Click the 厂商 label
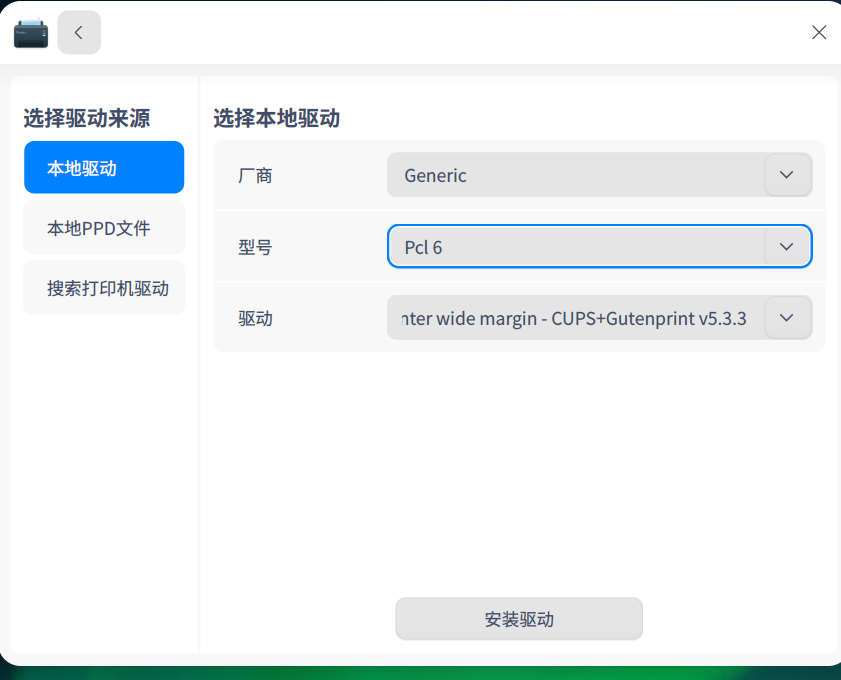The image size is (841, 680). point(255,175)
